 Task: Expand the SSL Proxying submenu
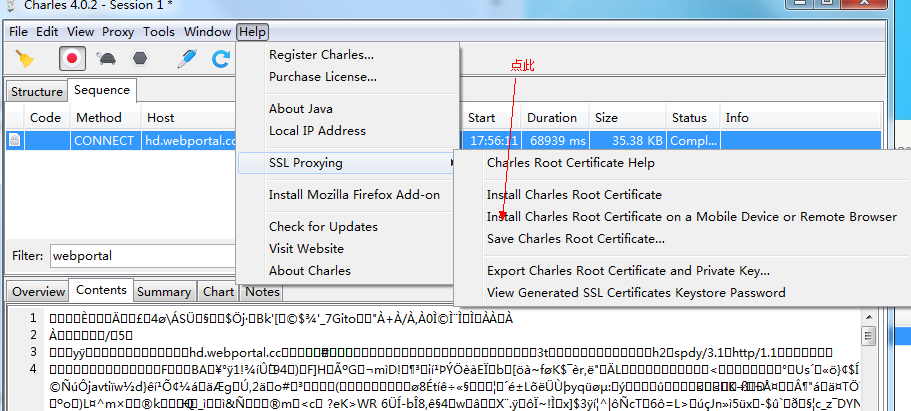(347, 163)
